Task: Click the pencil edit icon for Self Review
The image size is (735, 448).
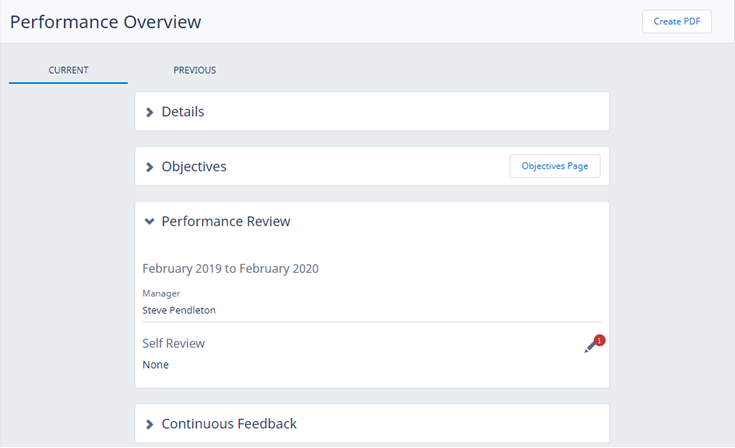Action: pos(591,347)
